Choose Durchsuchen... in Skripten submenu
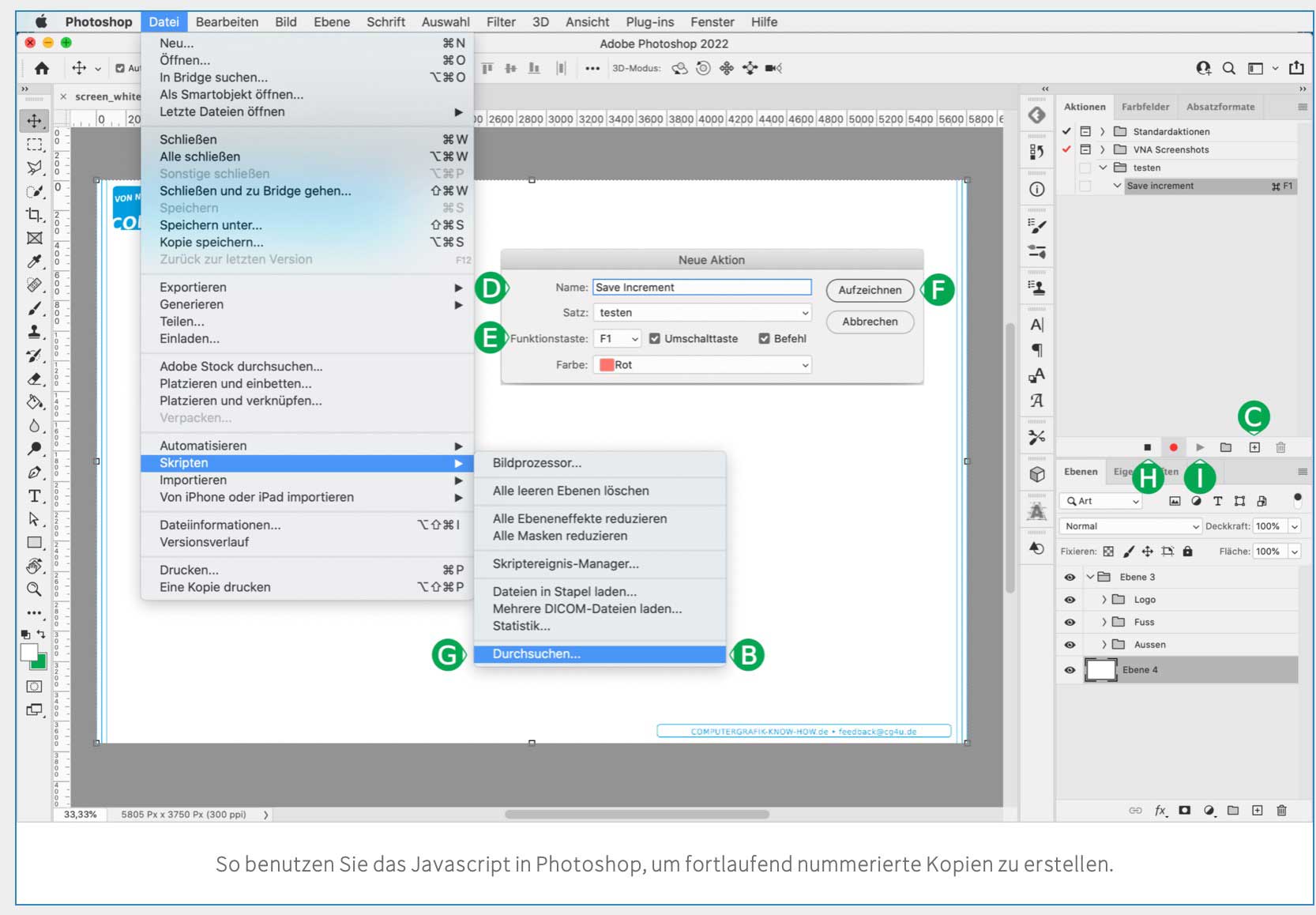 tap(600, 654)
